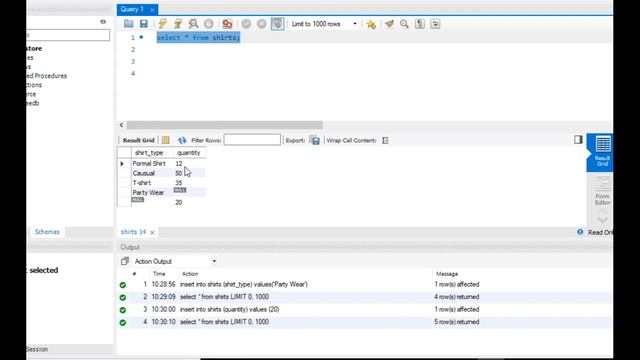
Task: Execute statement under cursor lightning icon
Action: point(178,24)
